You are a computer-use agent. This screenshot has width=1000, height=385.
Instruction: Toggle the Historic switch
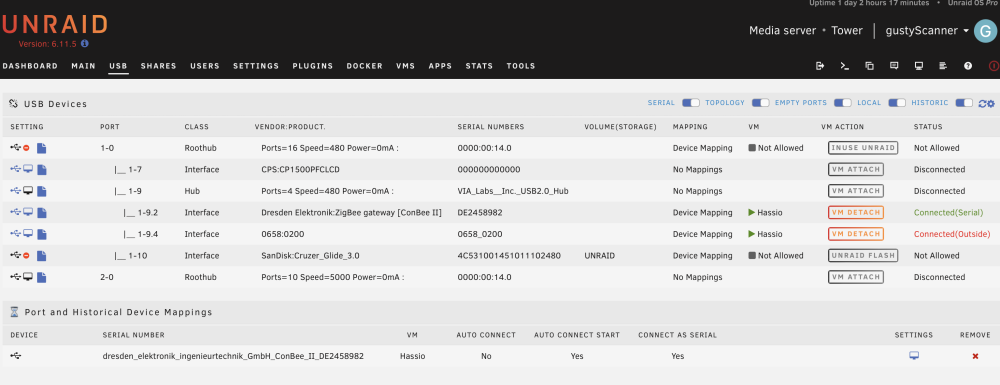(x=964, y=103)
